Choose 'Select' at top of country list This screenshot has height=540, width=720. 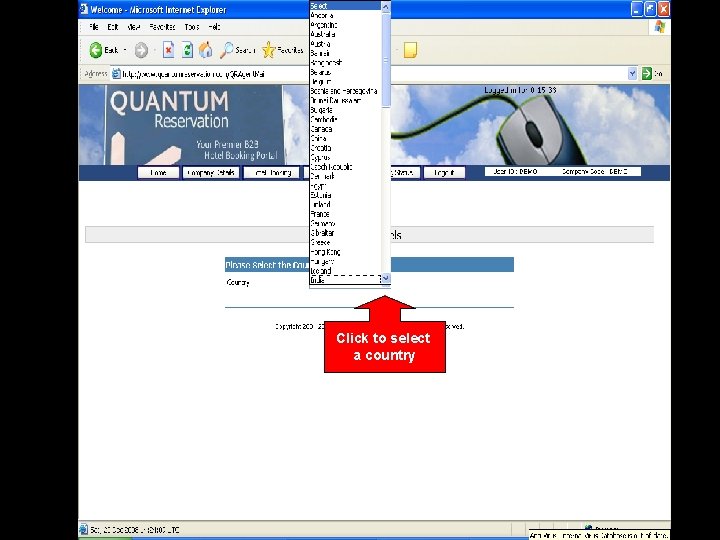coord(346,6)
